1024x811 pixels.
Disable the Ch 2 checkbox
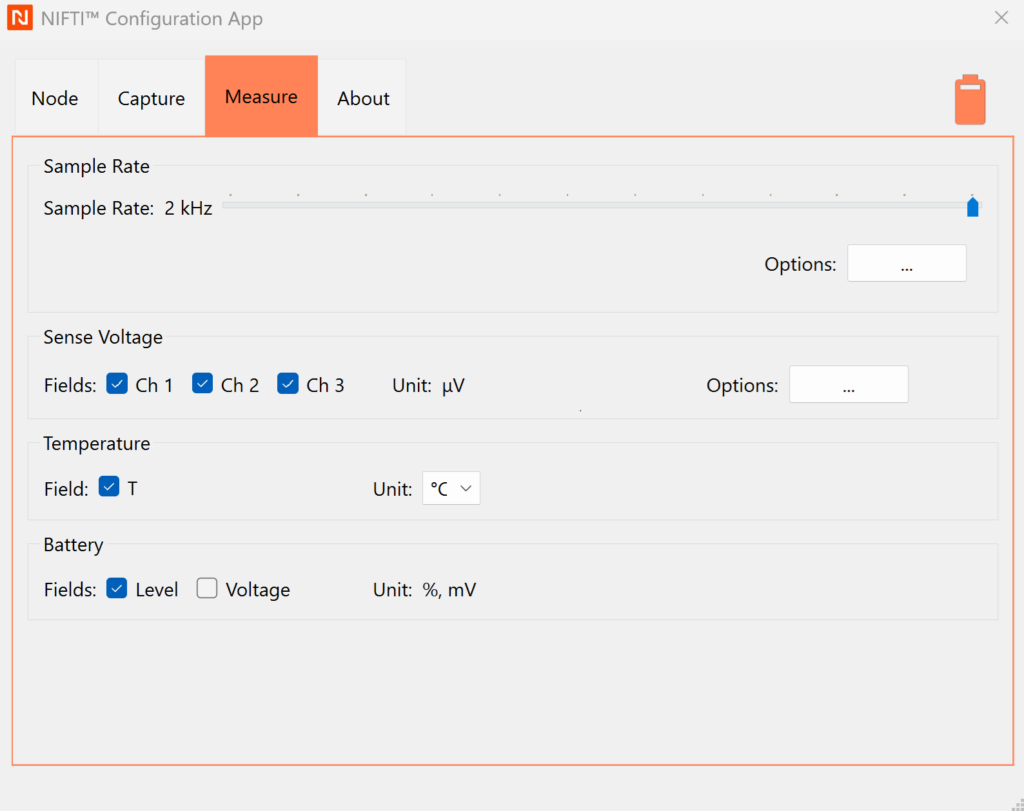(x=203, y=384)
